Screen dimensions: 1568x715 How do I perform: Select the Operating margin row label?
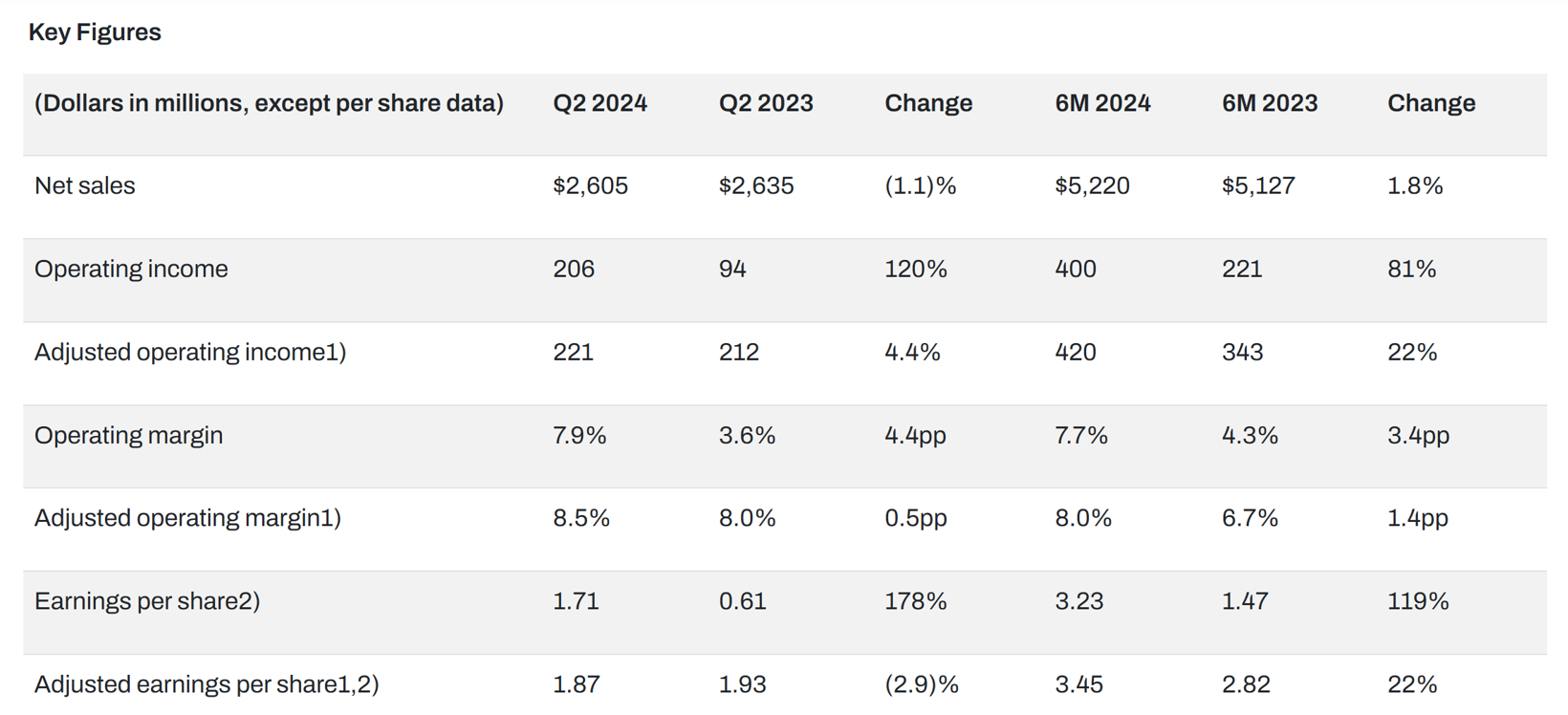point(129,435)
